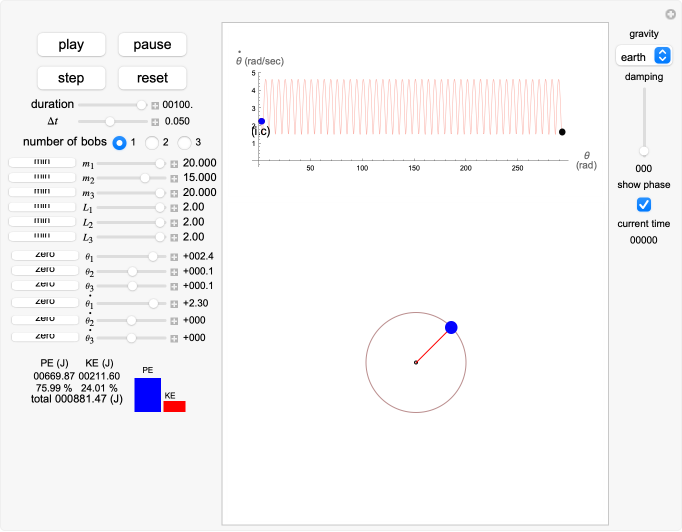Adjust the θ3 angular velocity slider

[x=131, y=338]
